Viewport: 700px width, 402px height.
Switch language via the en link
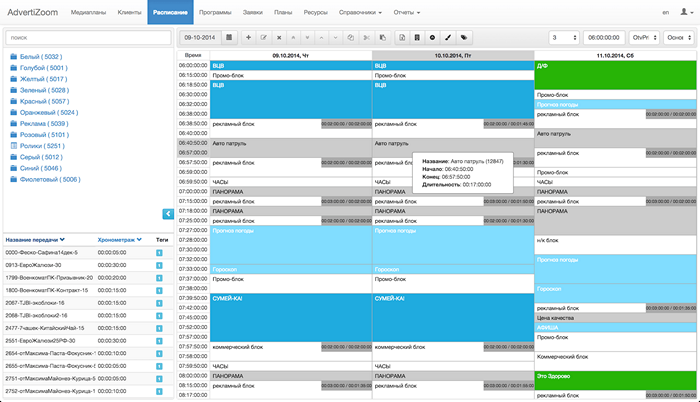[665, 13]
